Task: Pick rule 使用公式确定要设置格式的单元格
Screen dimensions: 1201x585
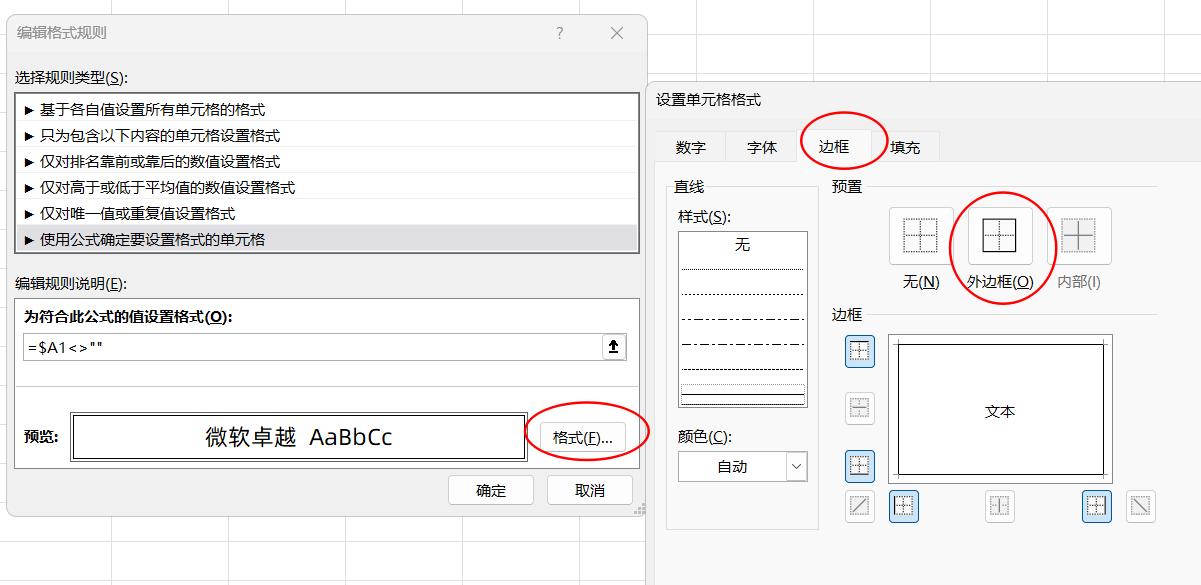Action: 328,240
